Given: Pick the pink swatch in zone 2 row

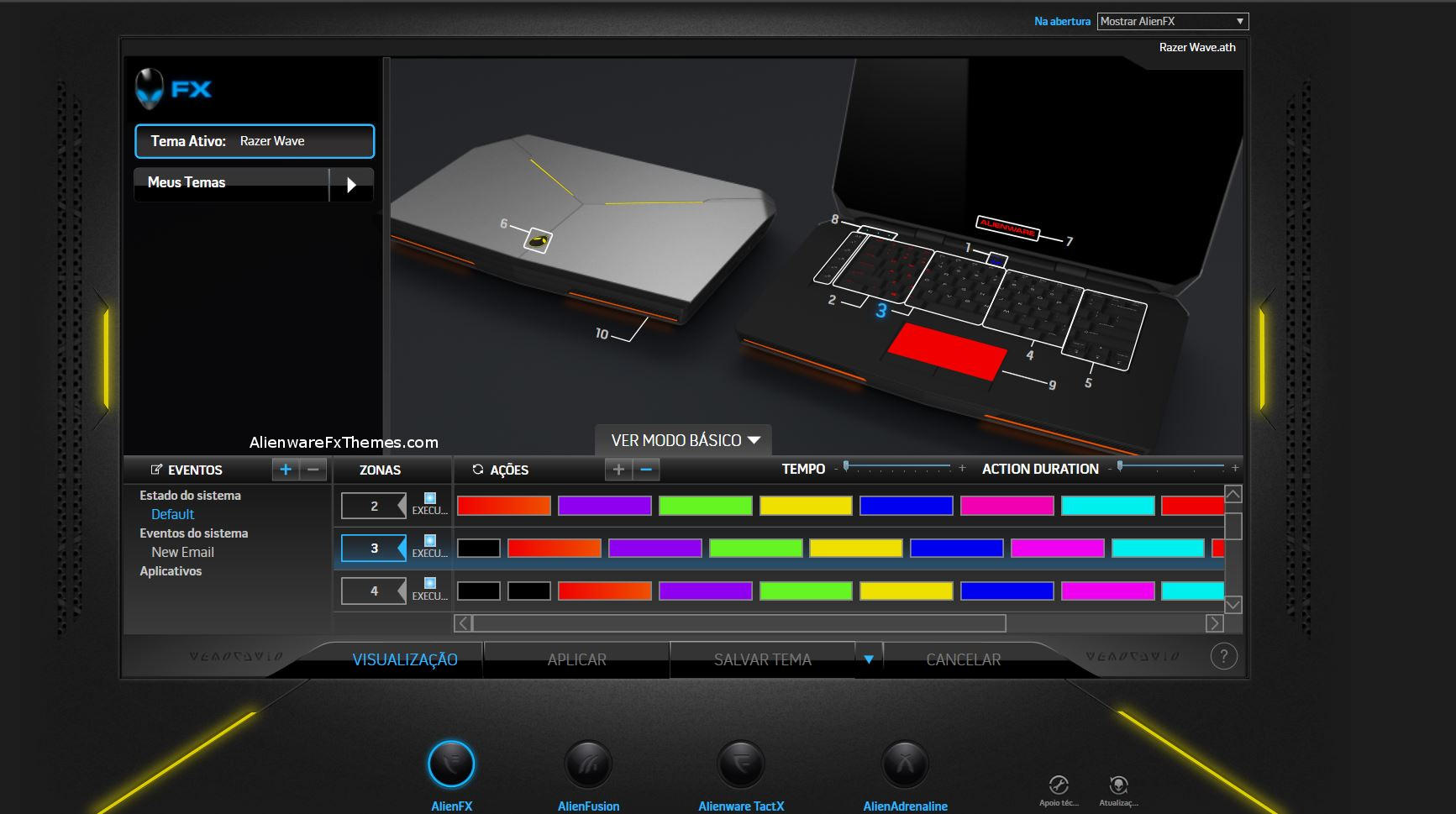Looking at the screenshot, I should (x=1007, y=506).
